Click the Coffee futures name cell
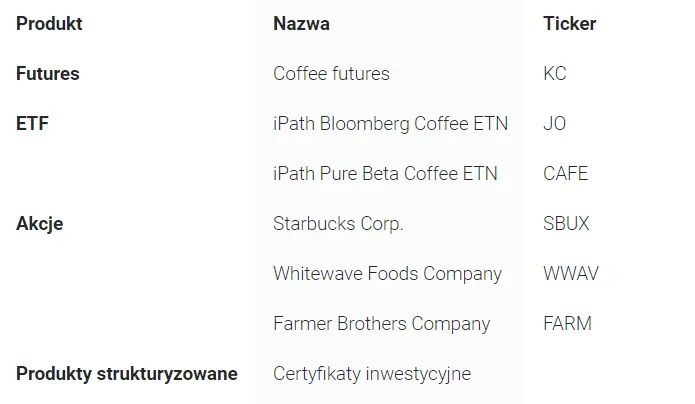Screen dimensions: 695x404 click(x=331, y=74)
